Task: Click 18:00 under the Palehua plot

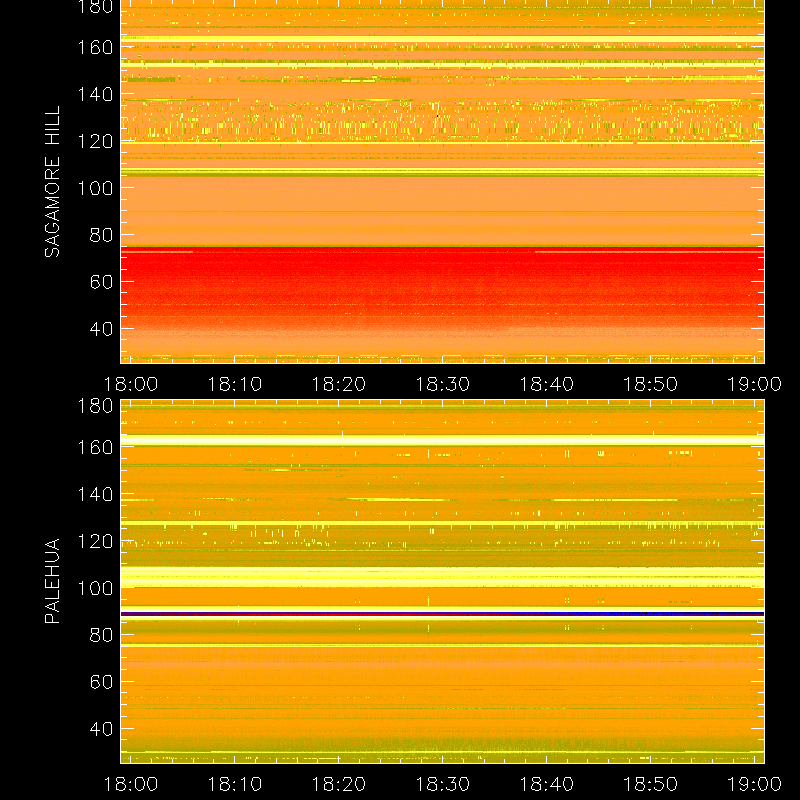Action: [x=131, y=784]
